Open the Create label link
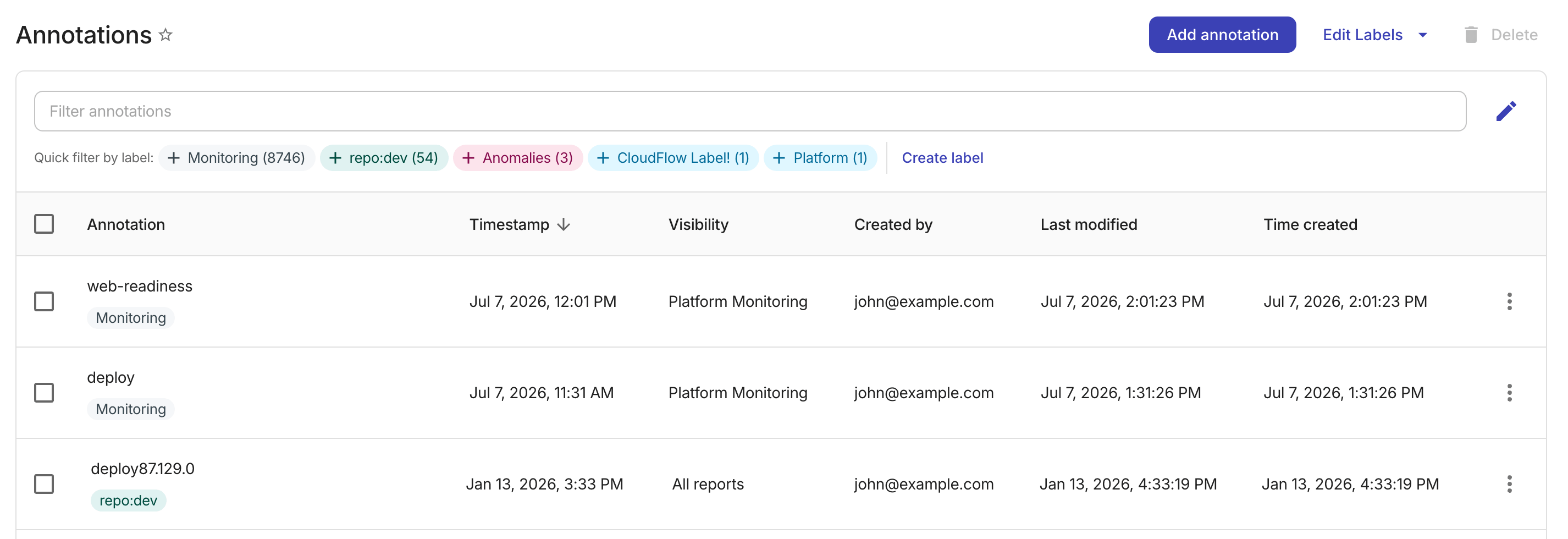1568x539 pixels. click(942, 158)
